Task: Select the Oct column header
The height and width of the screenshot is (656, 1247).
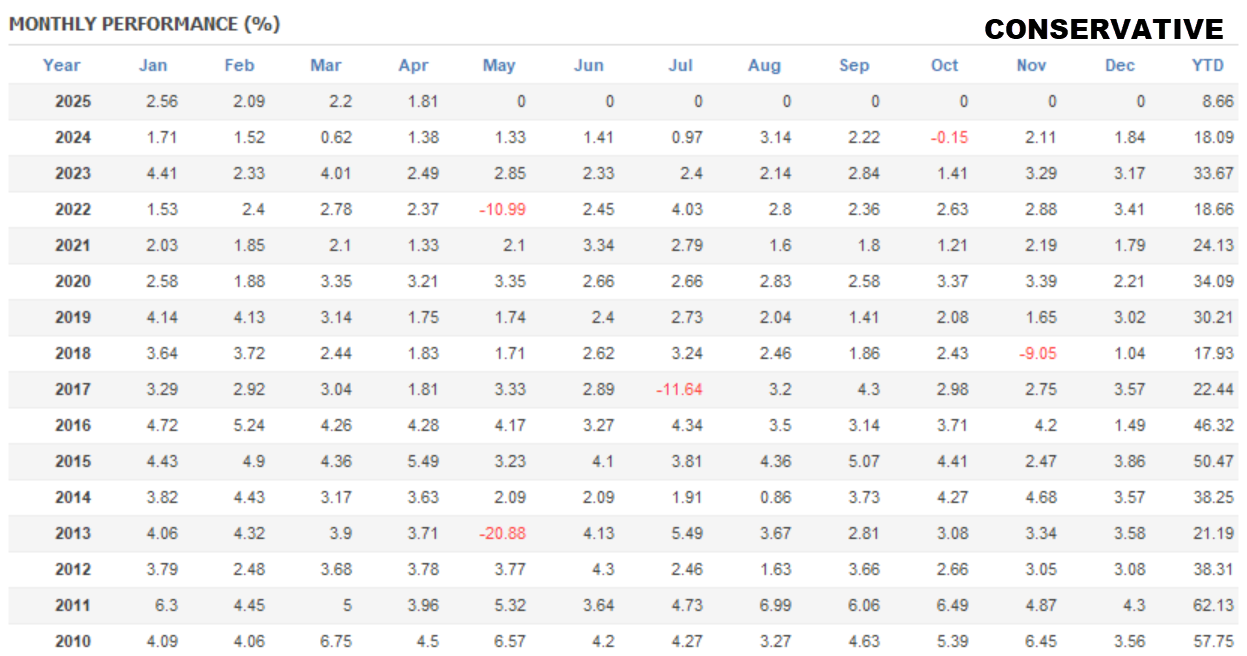Action: (944, 65)
